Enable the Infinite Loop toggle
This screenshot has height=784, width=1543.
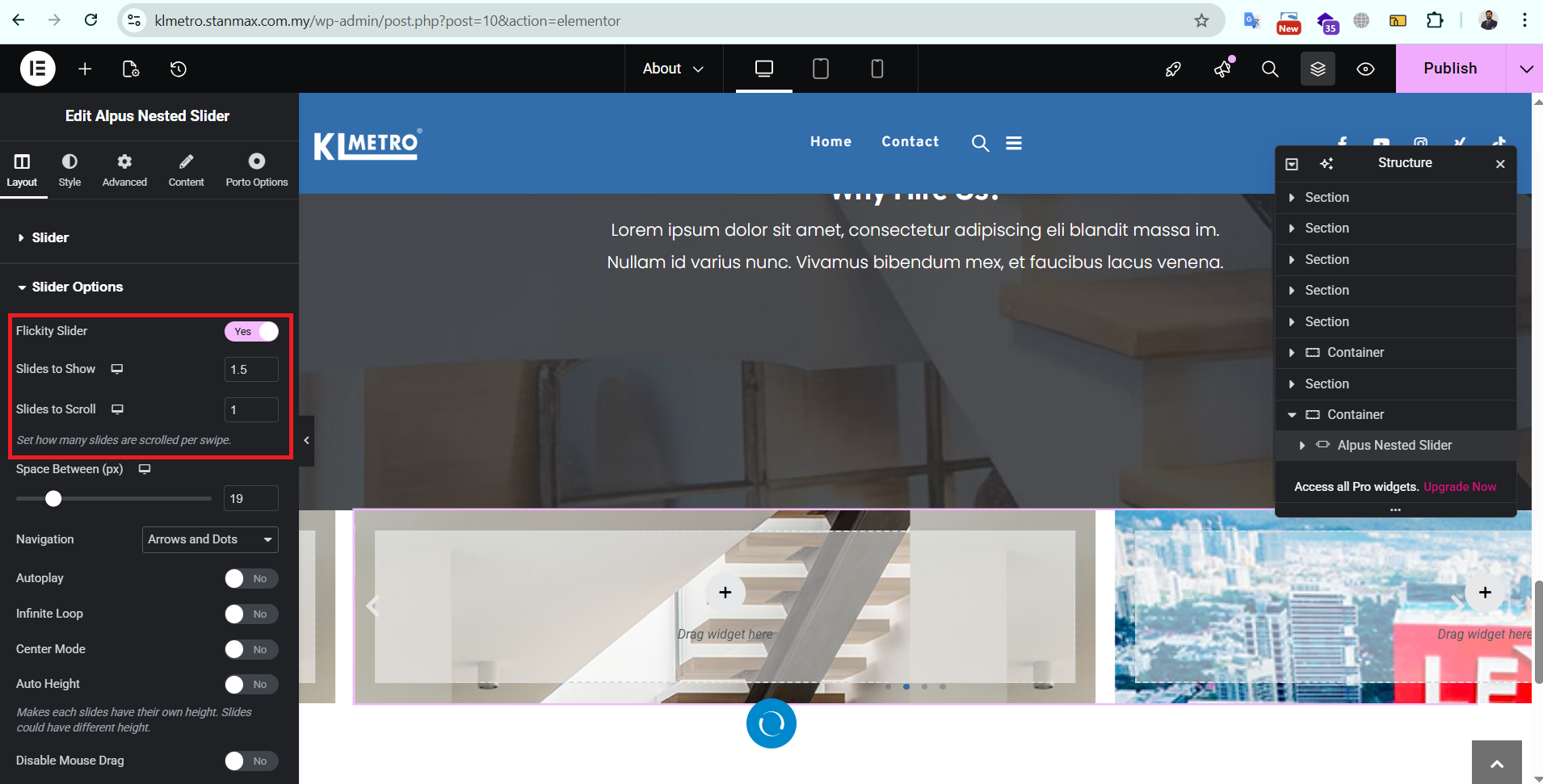pos(251,614)
